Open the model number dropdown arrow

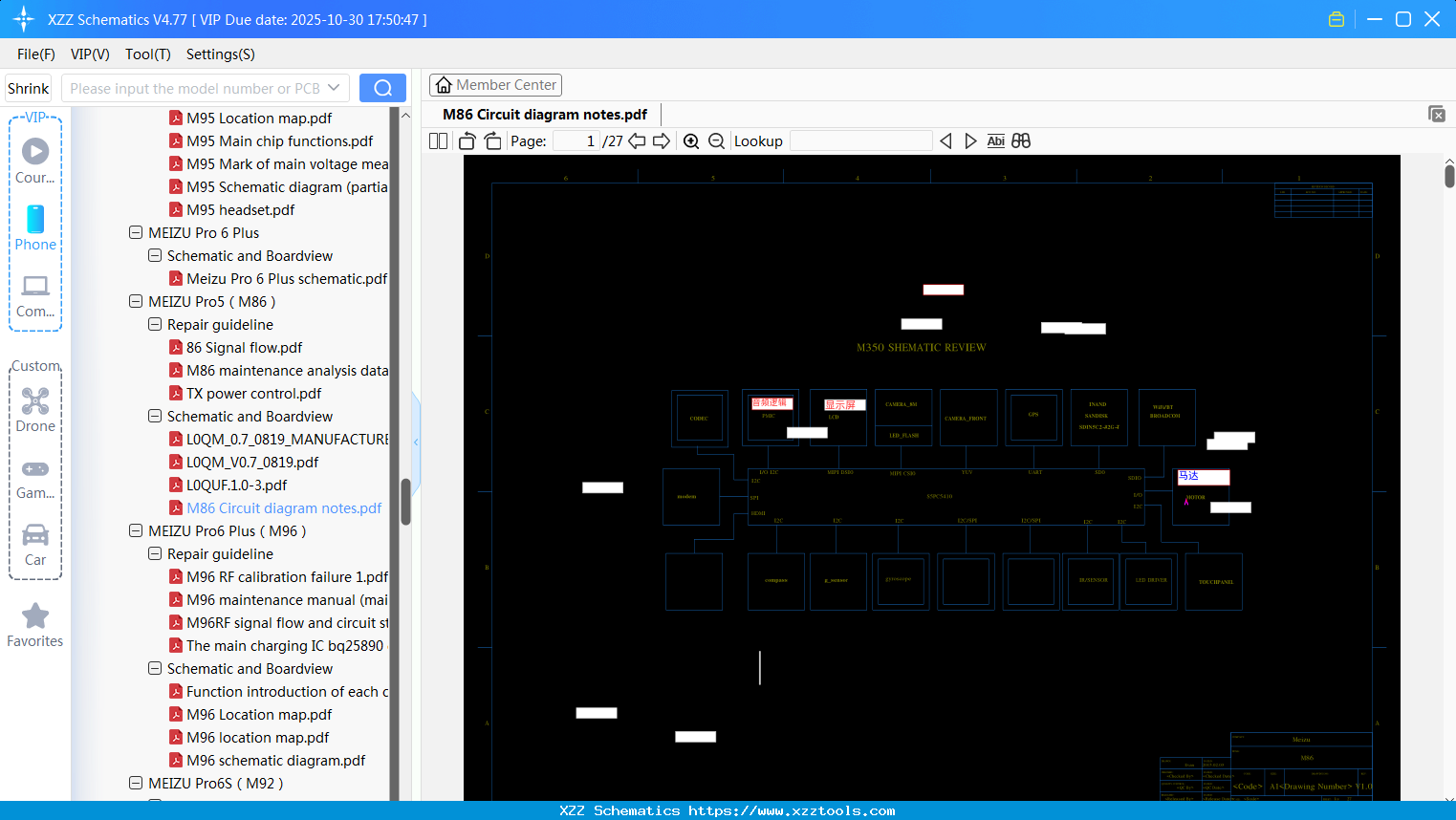click(334, 88)
